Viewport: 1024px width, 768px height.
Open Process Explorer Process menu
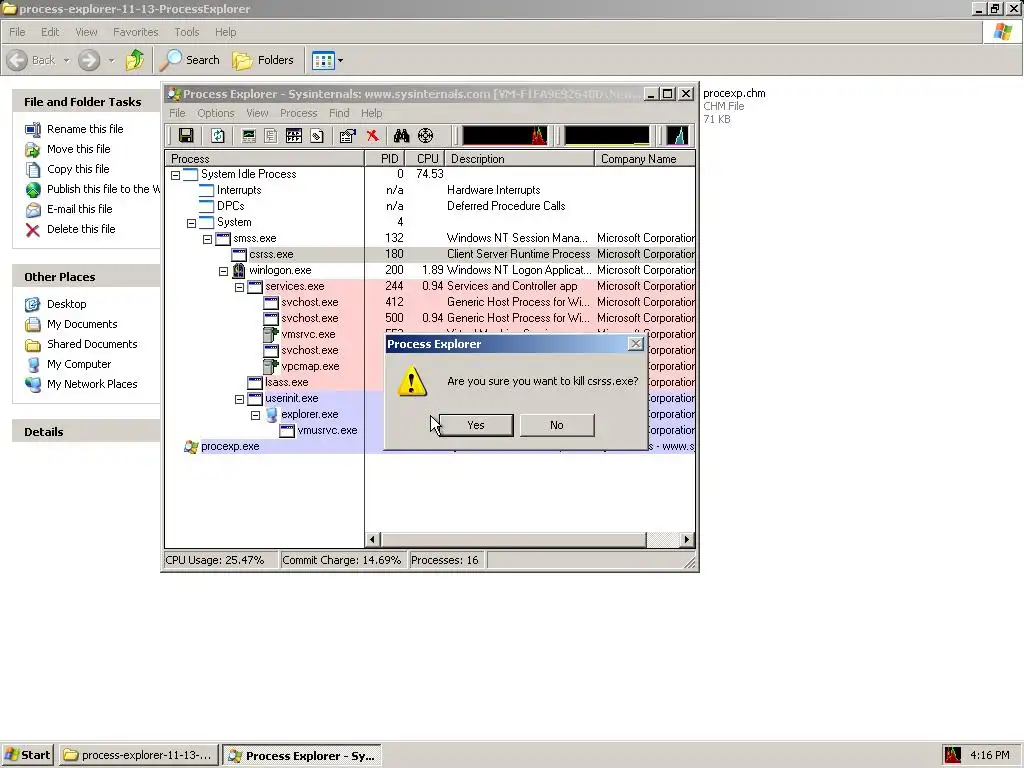(298, 113)
